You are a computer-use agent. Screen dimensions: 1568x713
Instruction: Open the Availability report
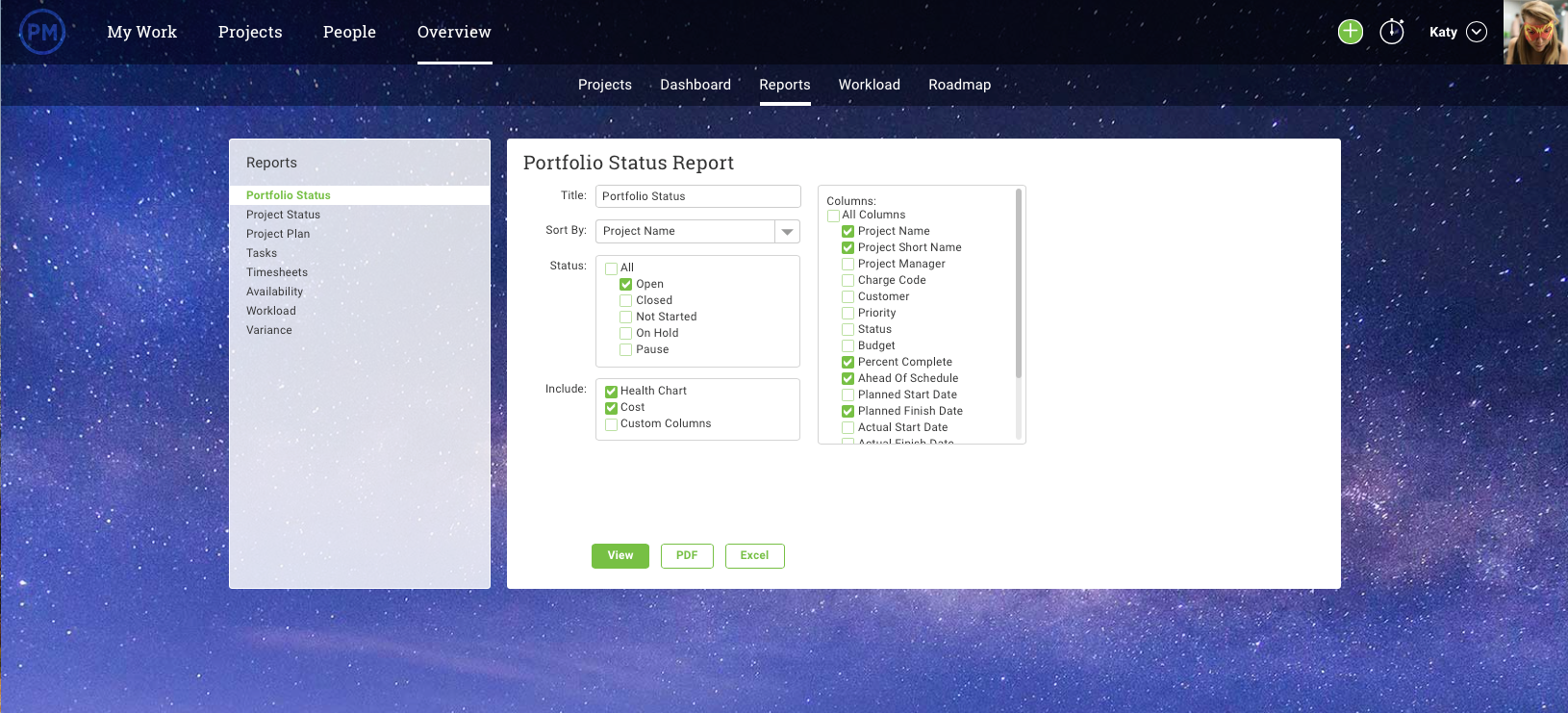pyautogui.click(x=274, y=292)
